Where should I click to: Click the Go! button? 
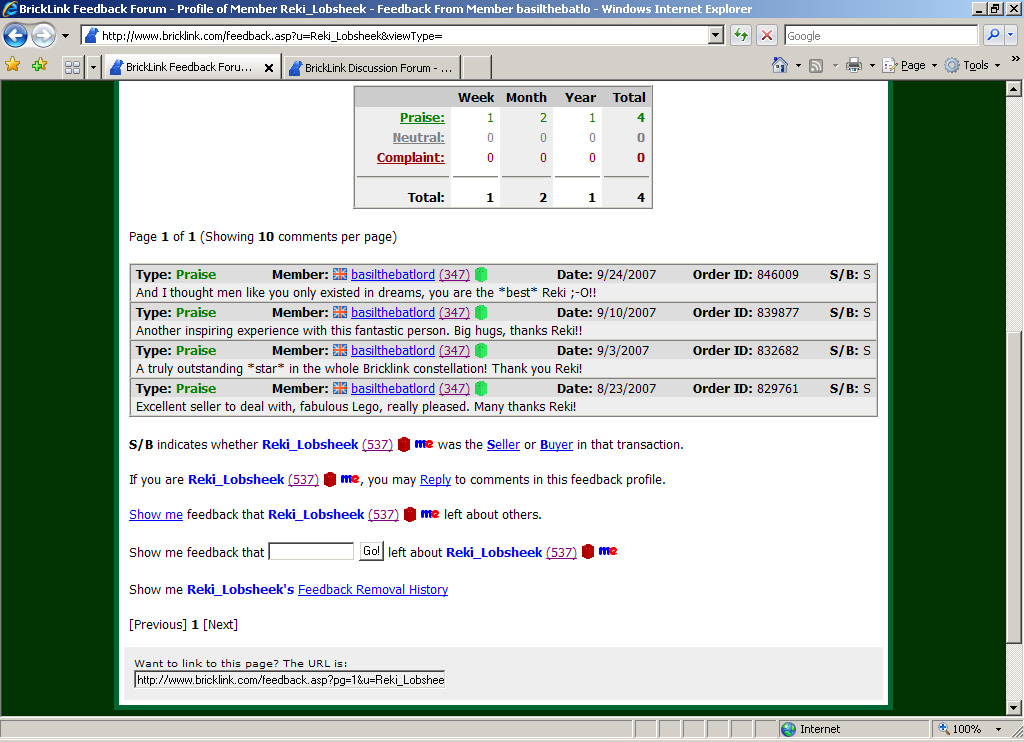(x=372, y=551)
